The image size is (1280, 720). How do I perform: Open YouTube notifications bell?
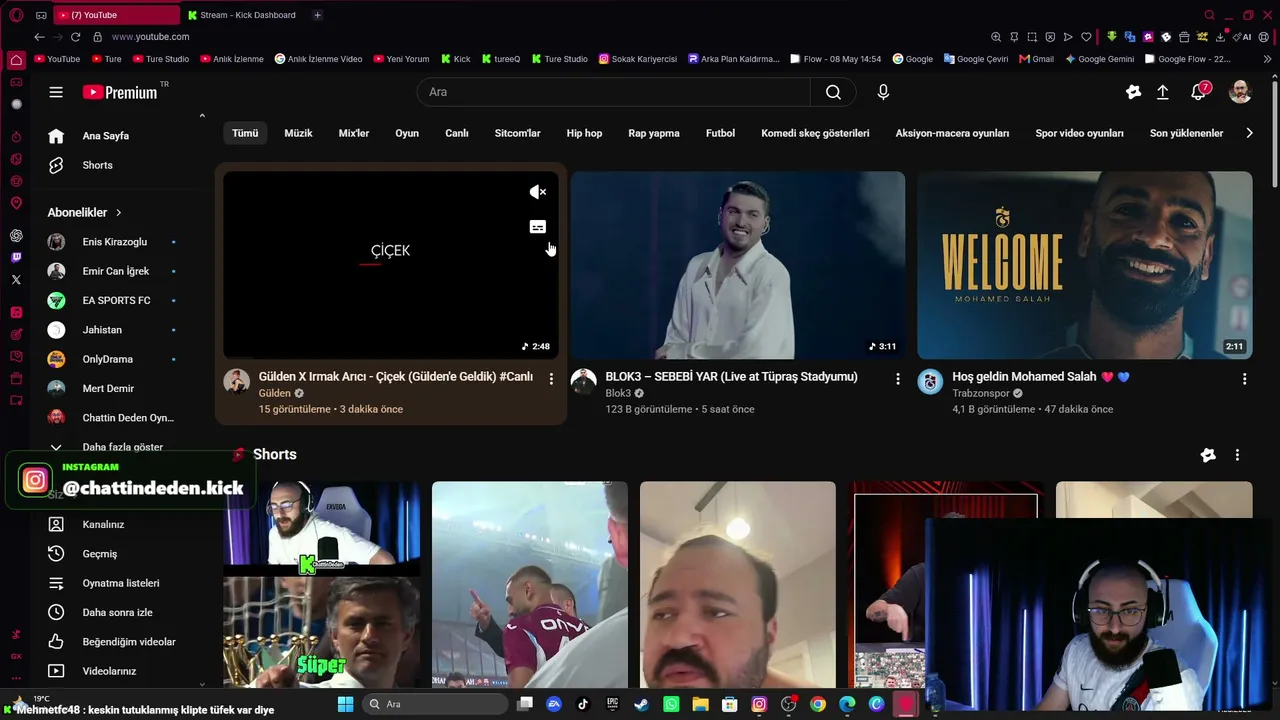[x=1198, y=92]
